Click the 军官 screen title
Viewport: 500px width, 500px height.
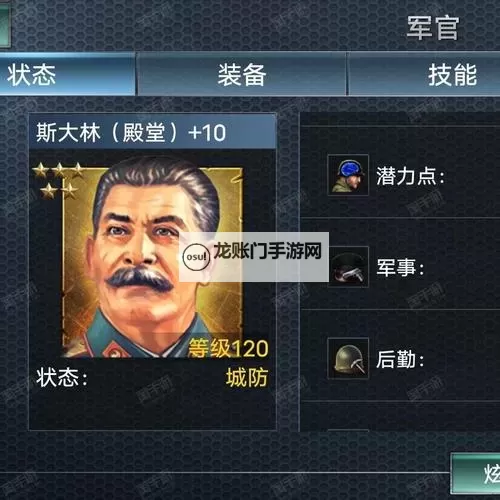pos(433,28)
